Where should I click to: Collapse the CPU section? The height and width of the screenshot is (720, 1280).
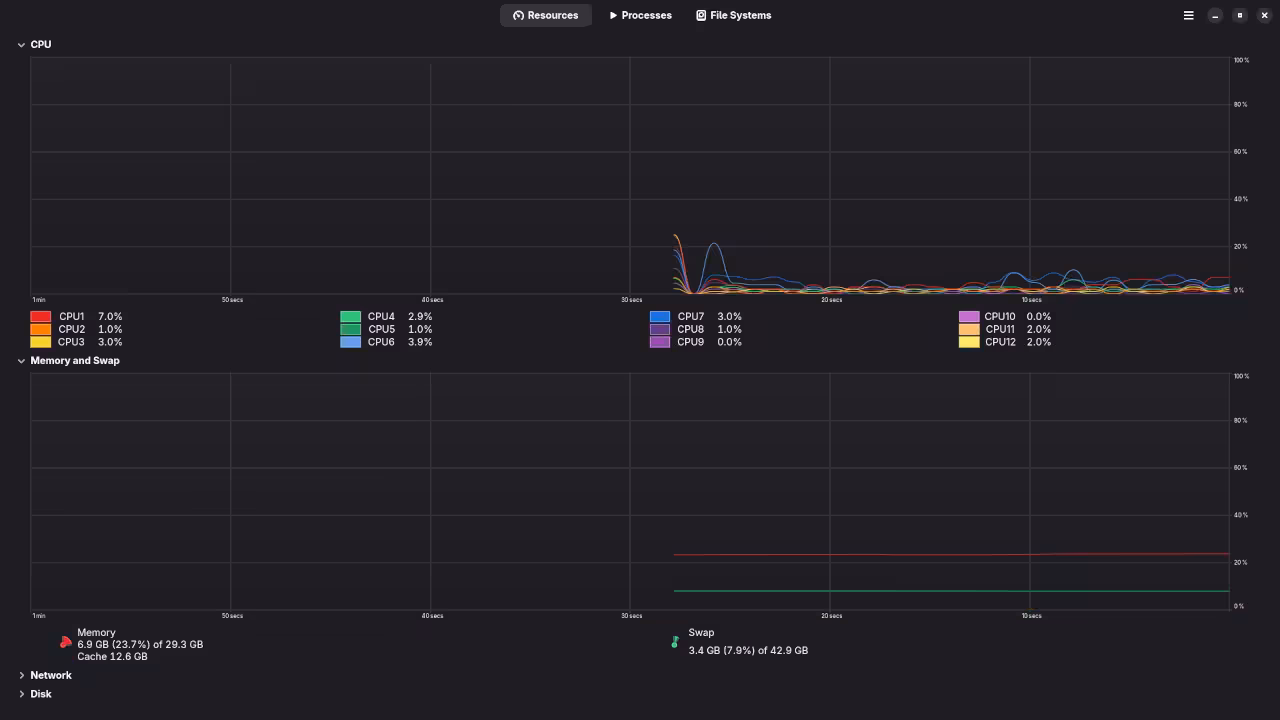(x=21, y=44)
